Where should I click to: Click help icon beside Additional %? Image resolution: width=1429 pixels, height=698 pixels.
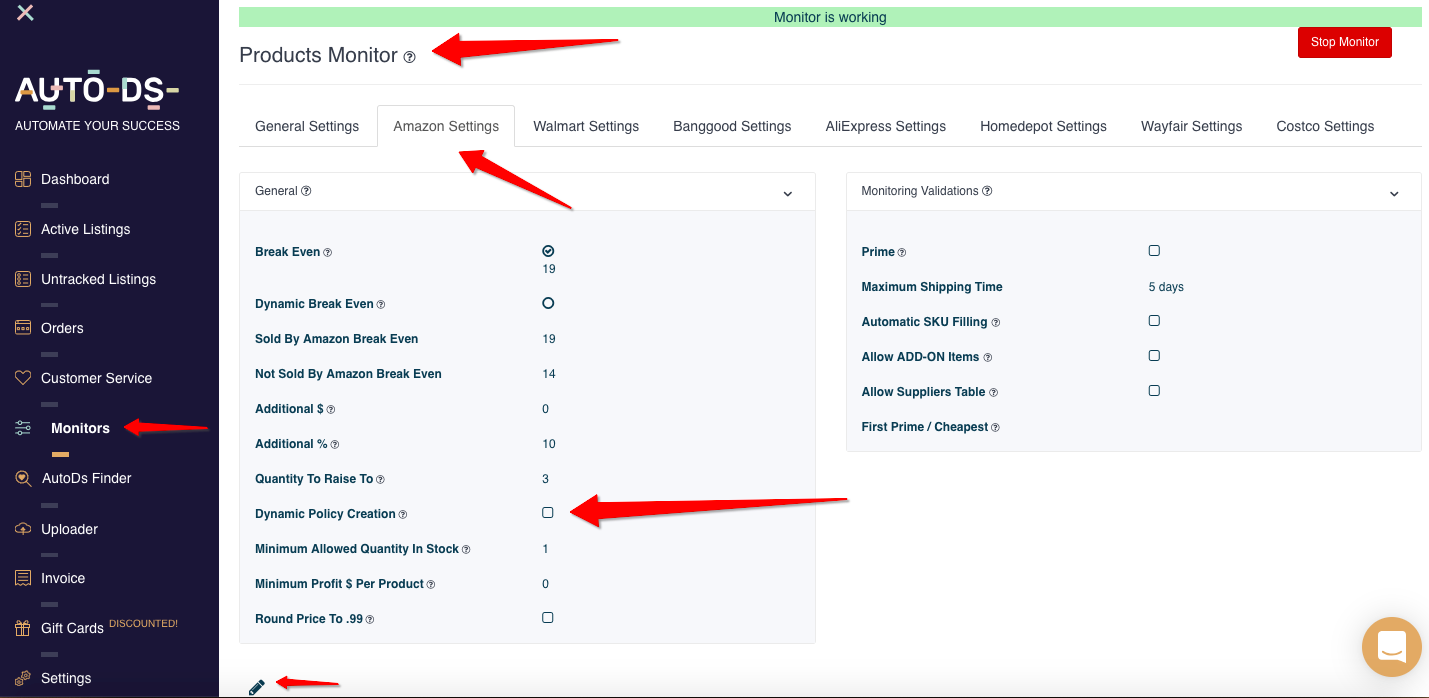(x=335, y=445)
